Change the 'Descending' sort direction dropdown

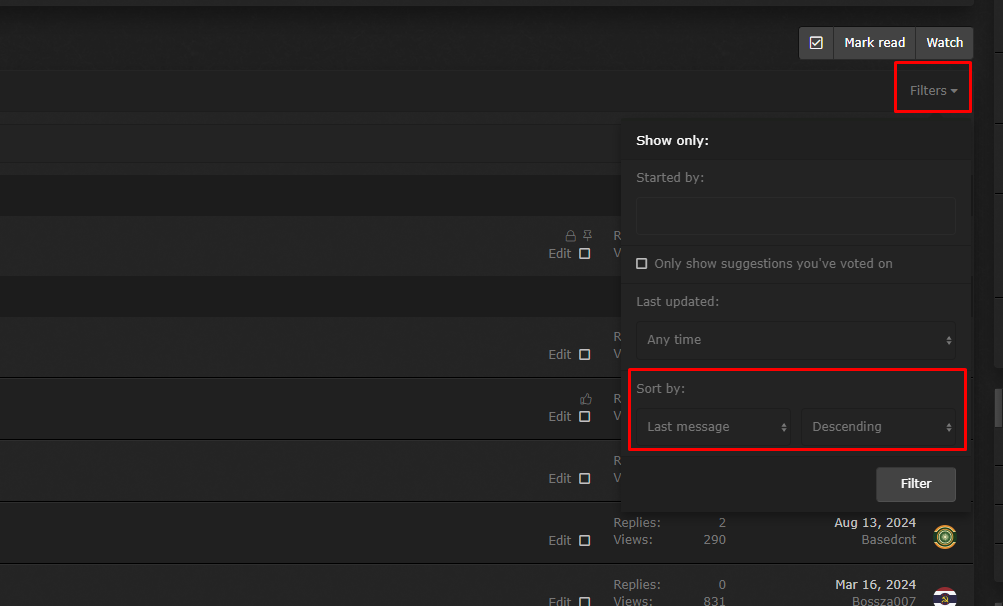point(878,427)
